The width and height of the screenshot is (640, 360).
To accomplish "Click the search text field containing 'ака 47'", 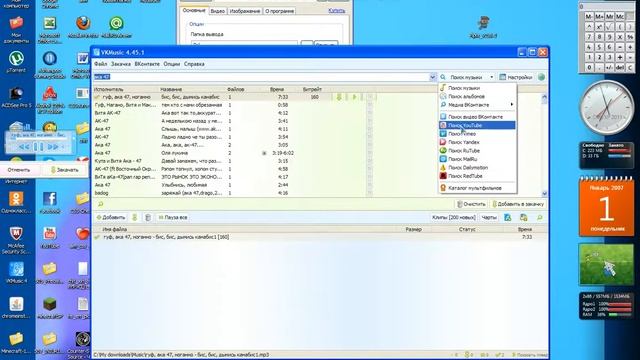I will click(261, 77).
